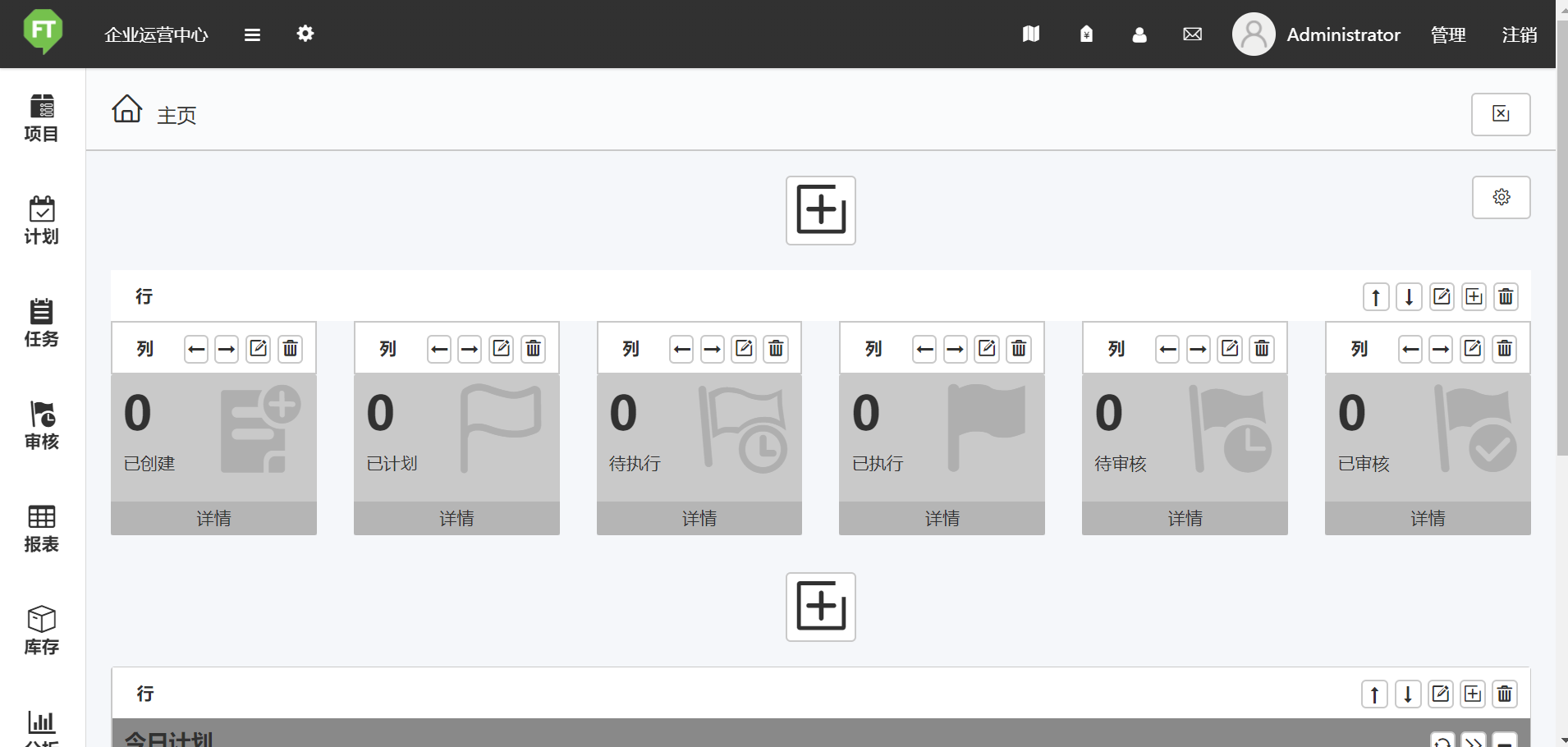Viewport: 1568px width, 747px height.
Task: Open the 项目 (Projects) sidebar item
Action: coord(41,118)
